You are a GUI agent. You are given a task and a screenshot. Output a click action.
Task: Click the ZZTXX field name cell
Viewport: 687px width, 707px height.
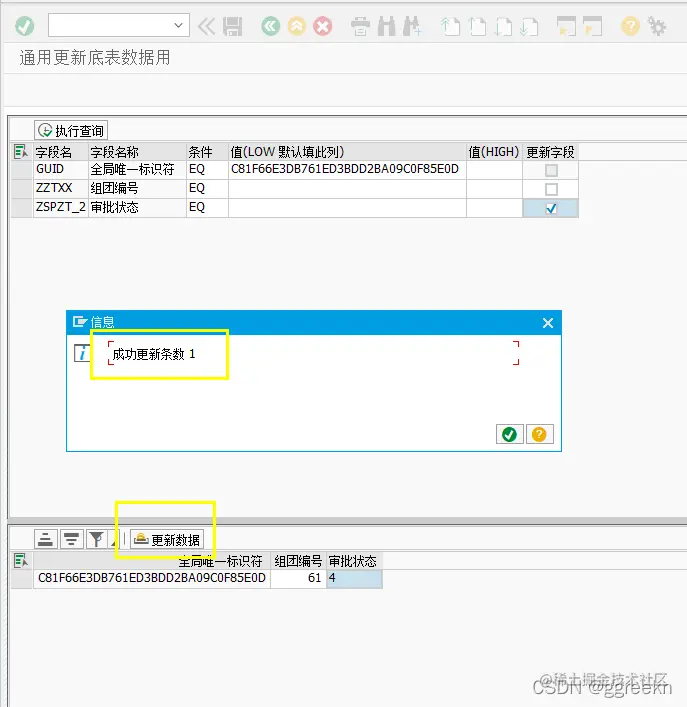point(61,189)
